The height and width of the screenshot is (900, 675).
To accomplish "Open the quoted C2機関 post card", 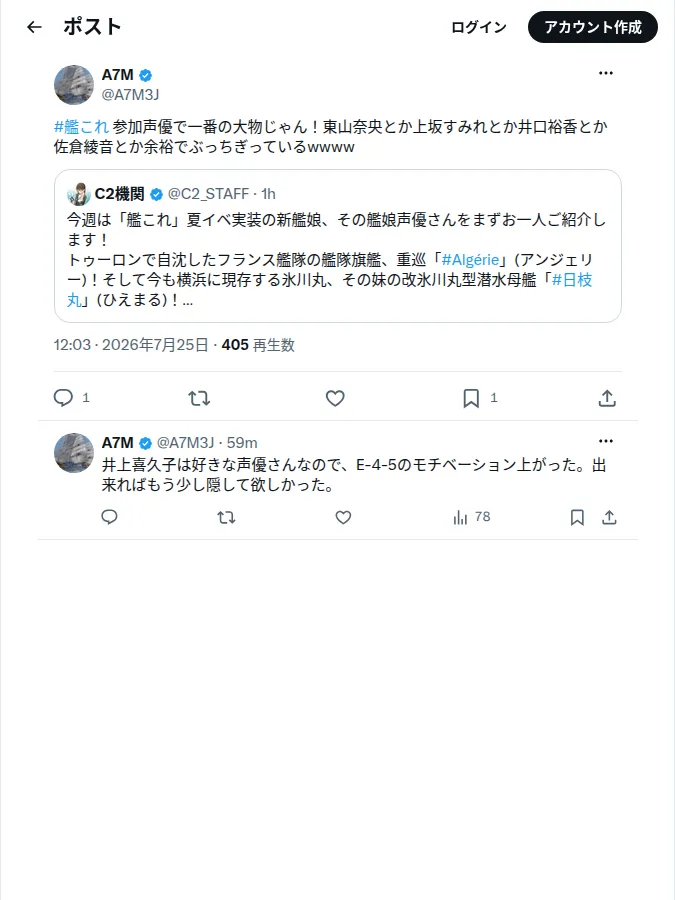I will (x=338, y=246).
